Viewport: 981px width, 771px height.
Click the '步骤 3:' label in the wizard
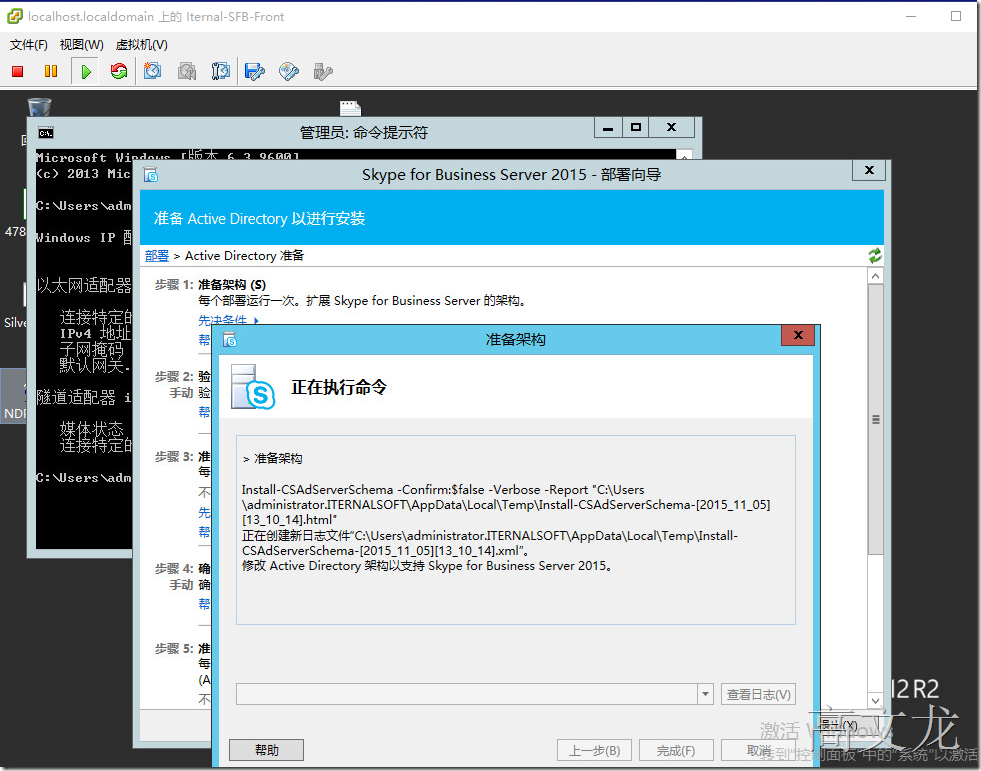point(175,457)
